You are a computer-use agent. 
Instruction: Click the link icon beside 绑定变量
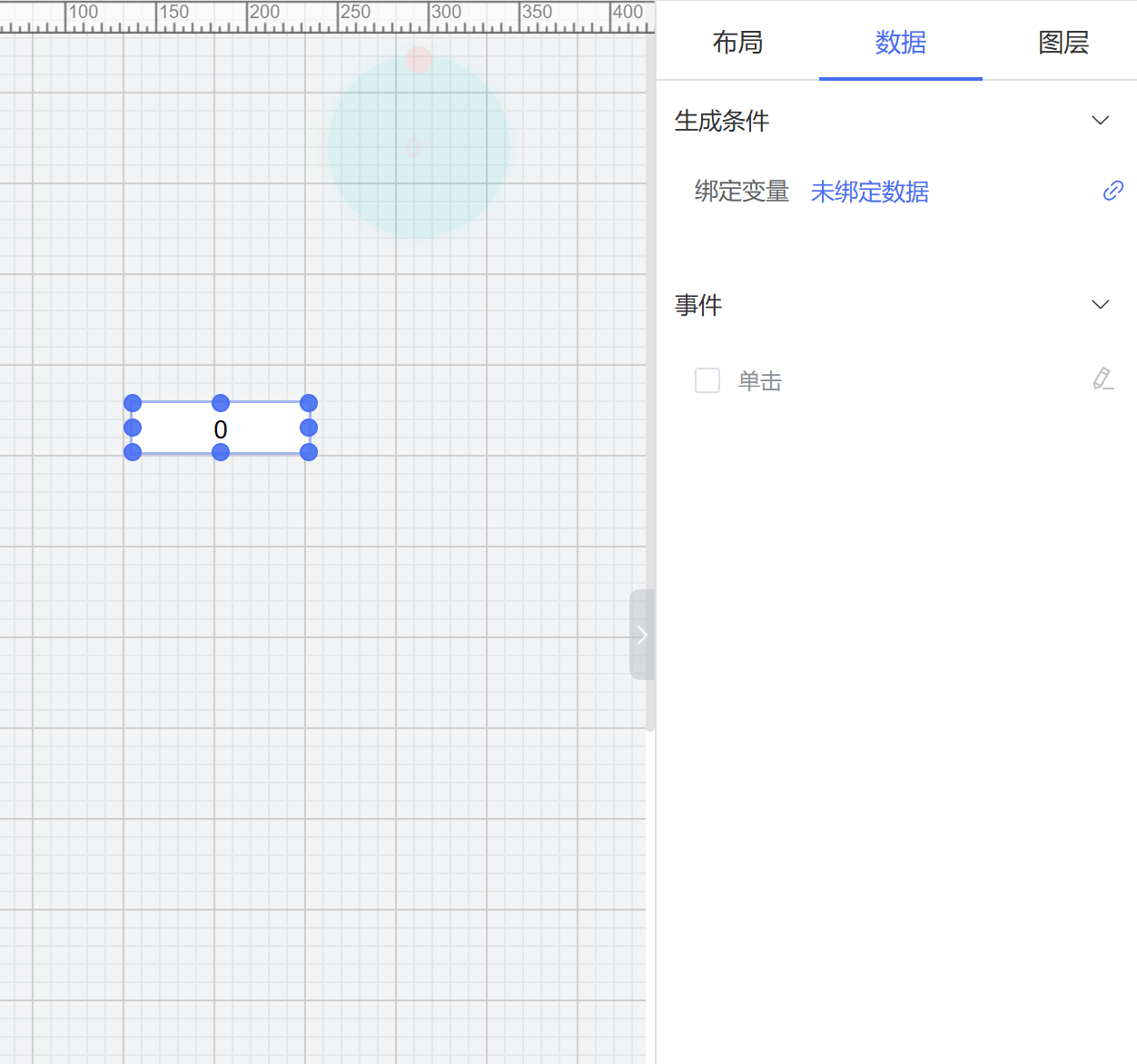point(1112,191)
